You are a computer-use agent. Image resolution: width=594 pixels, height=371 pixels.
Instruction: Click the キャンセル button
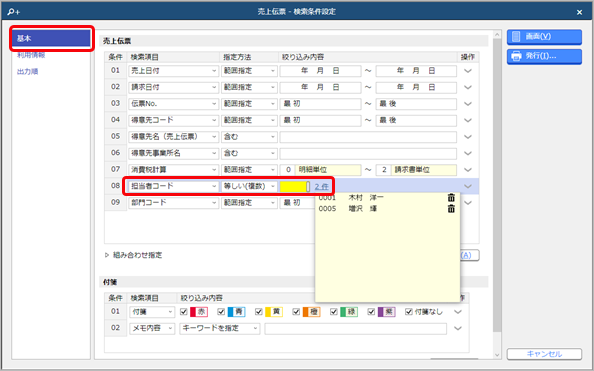point(544,354)
